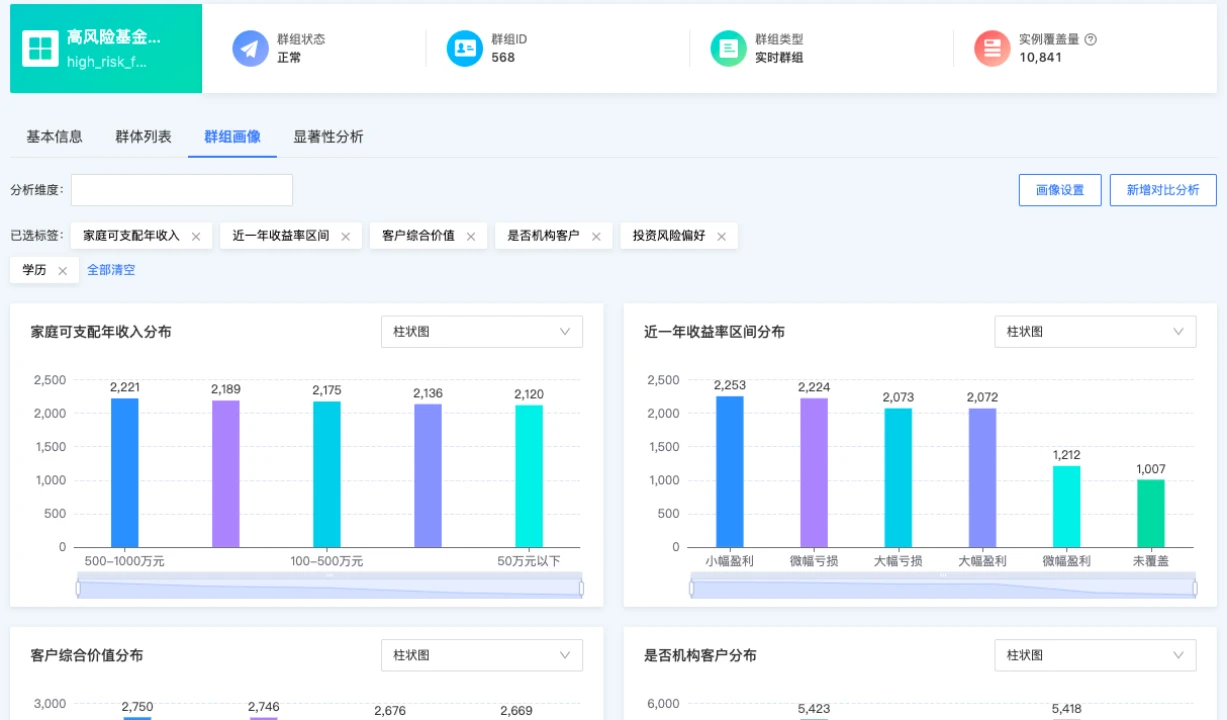The height and width of the screenshot is (720, 1227).
Task: Click the 群组状态 value 正常
Action: [289, 57]
